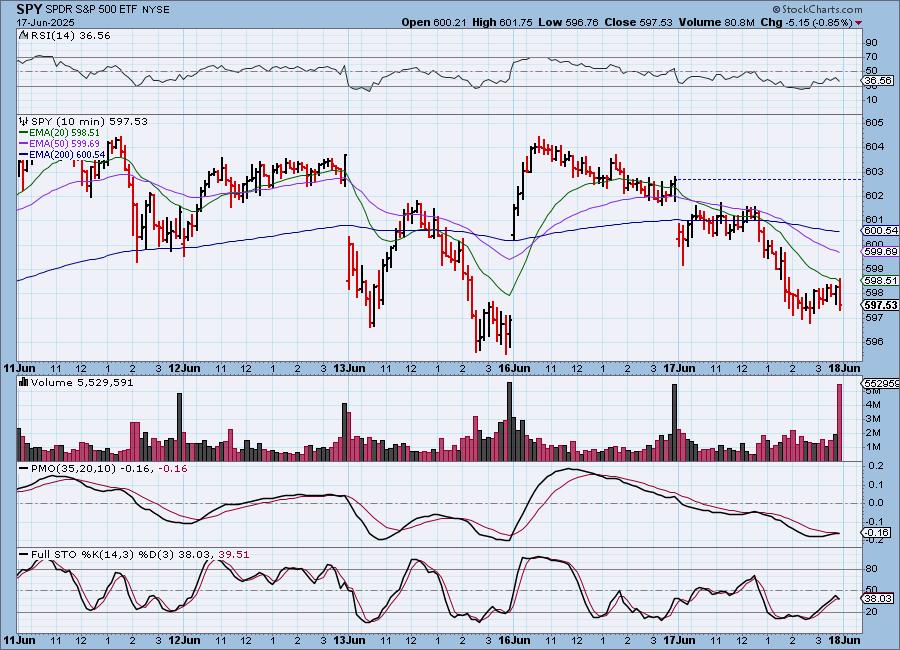Click the bold 597.53 last-price tag on right axis

pyautogui.click(x=880, y=305)
